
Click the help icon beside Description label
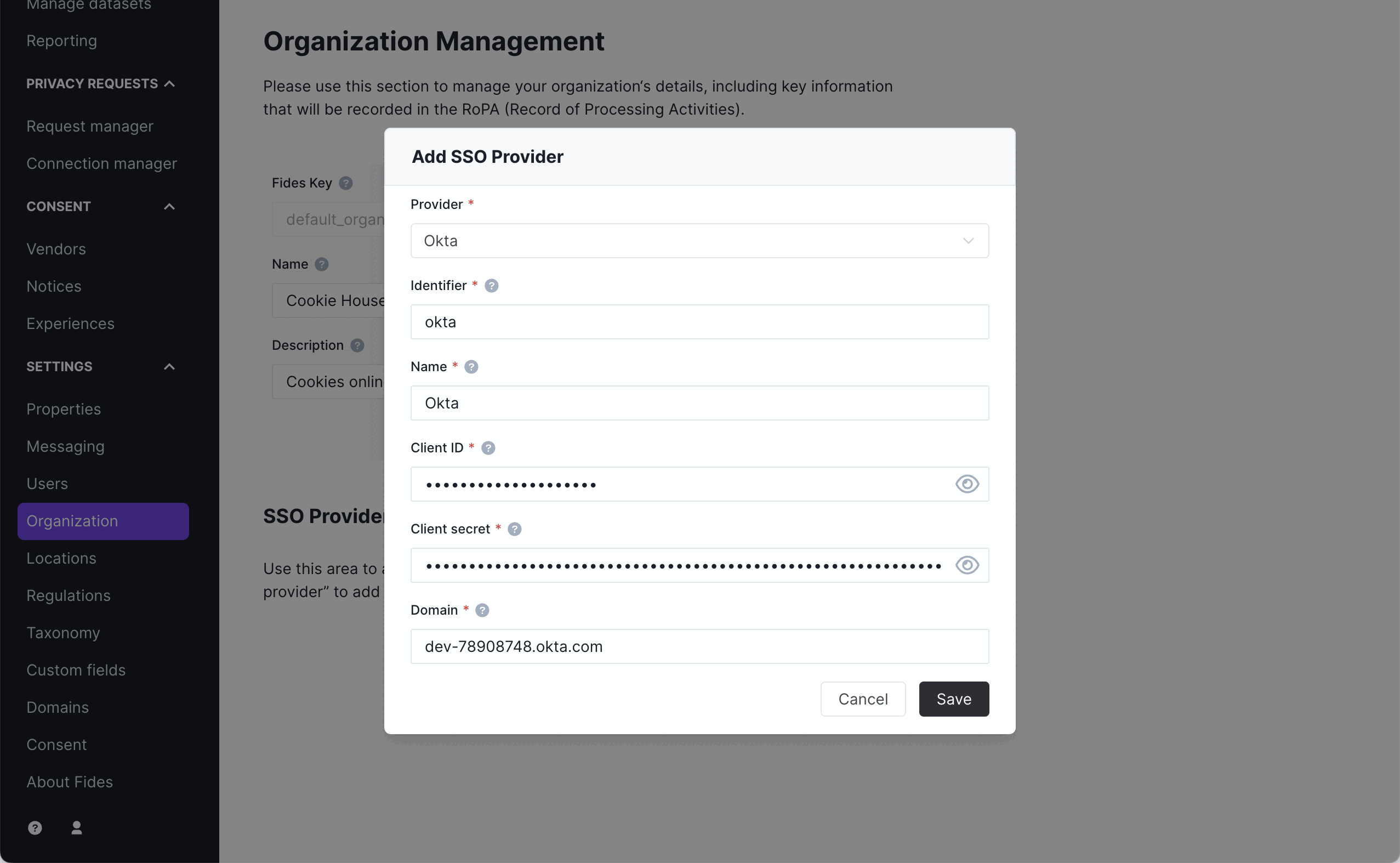tap(357, 345)
